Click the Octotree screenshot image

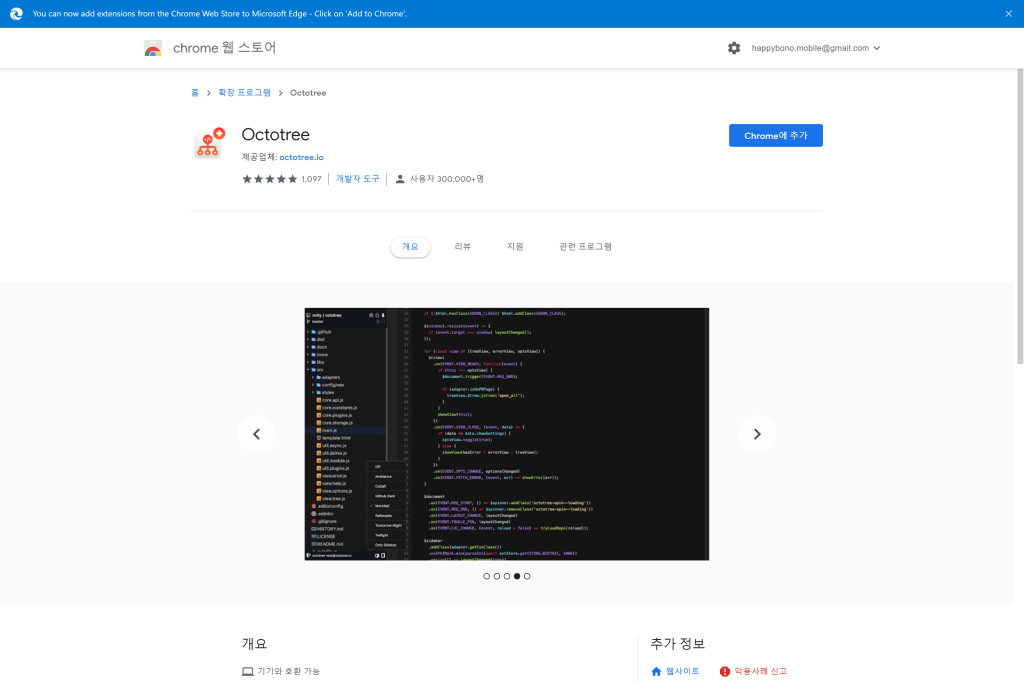[507, 434]
